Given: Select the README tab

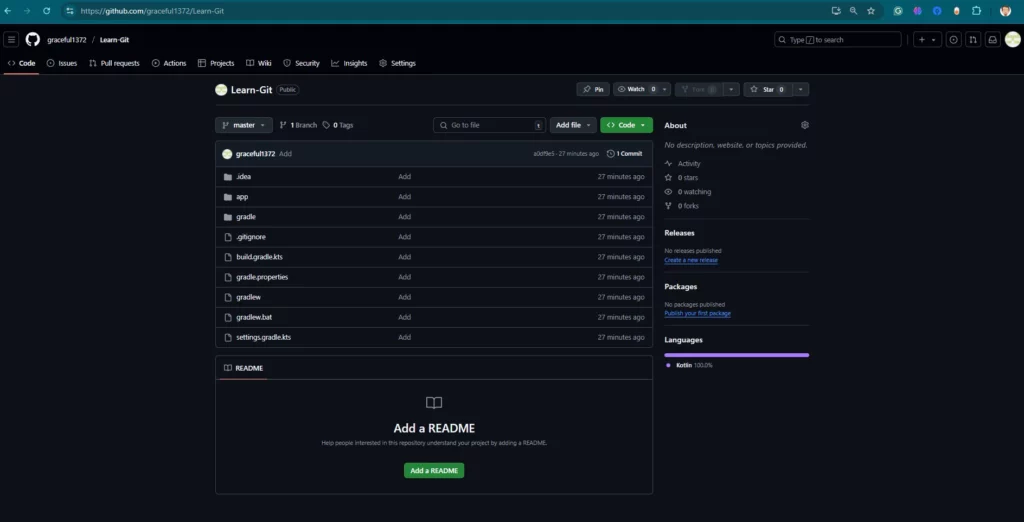Looking at the screenshot, I should point(243,368).
